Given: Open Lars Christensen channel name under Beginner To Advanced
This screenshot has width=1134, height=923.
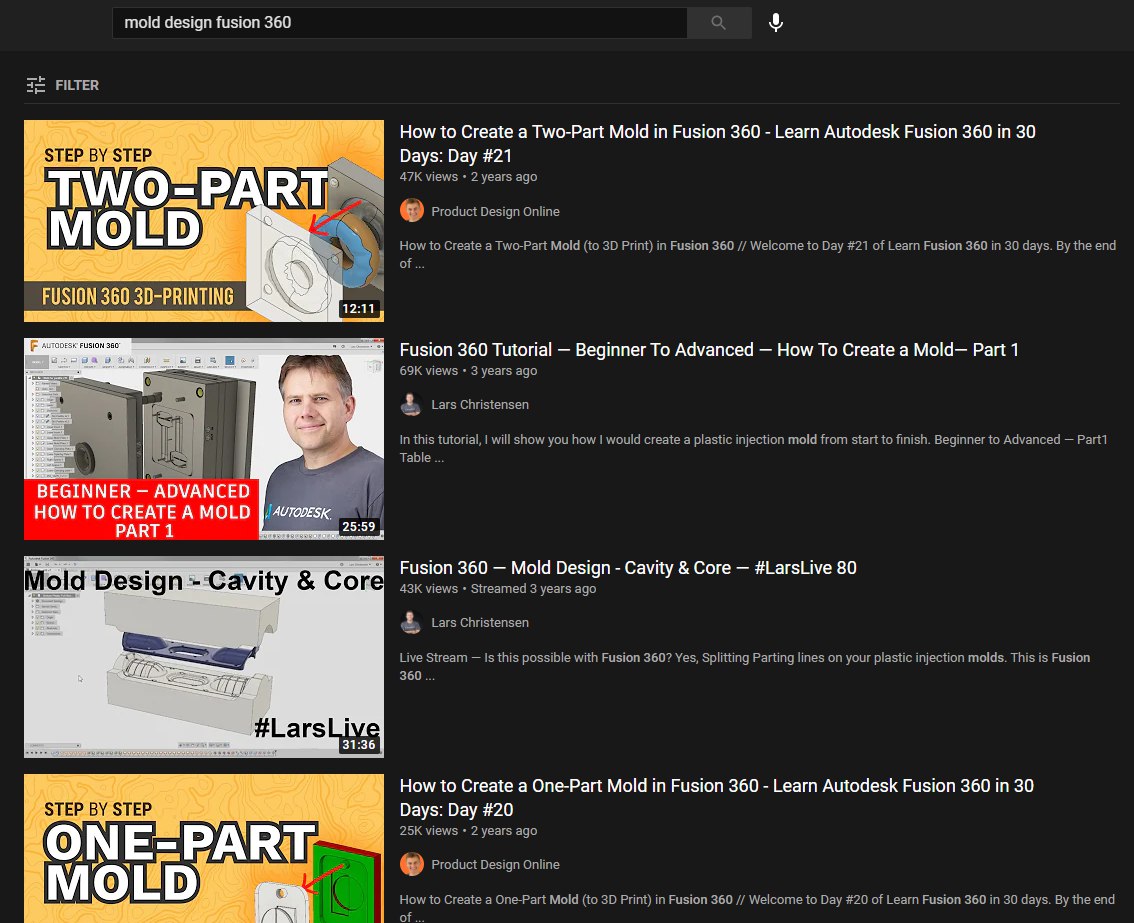Looking at the screenshot, I should coord(480,404).
